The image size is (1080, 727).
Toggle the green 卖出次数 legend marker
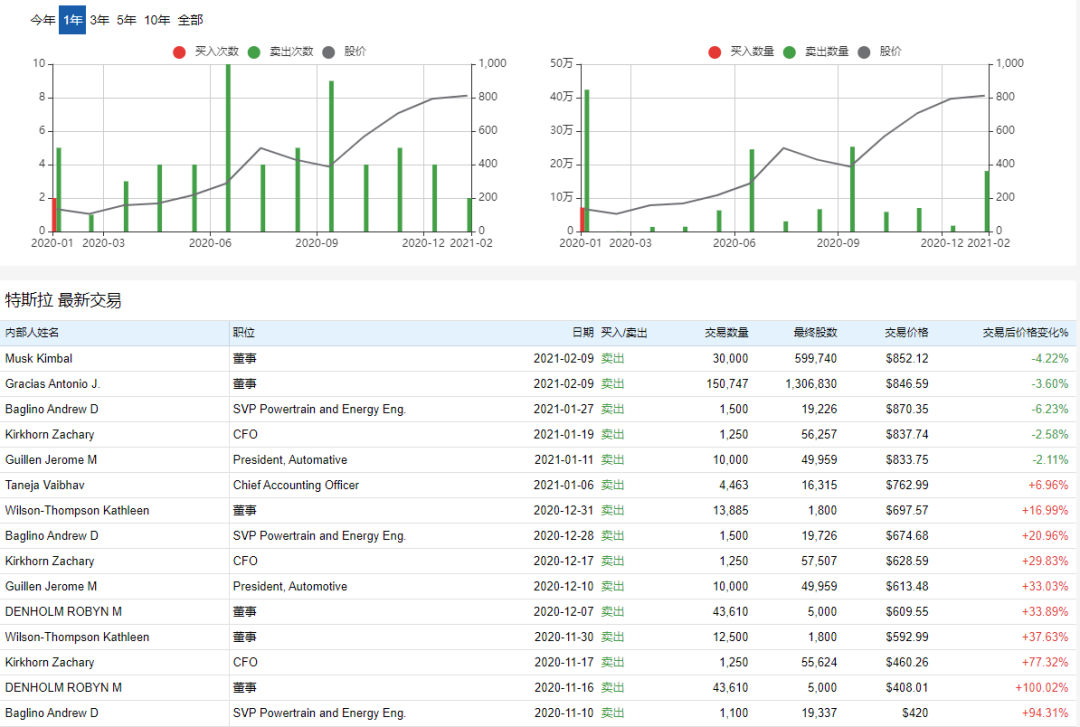tap(254, 52)
